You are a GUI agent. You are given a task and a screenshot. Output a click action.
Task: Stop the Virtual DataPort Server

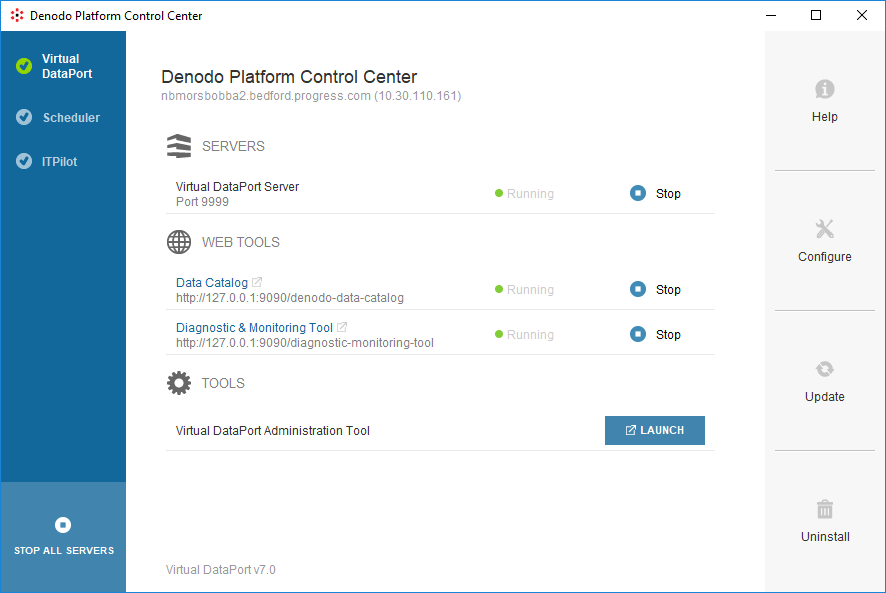656,194
